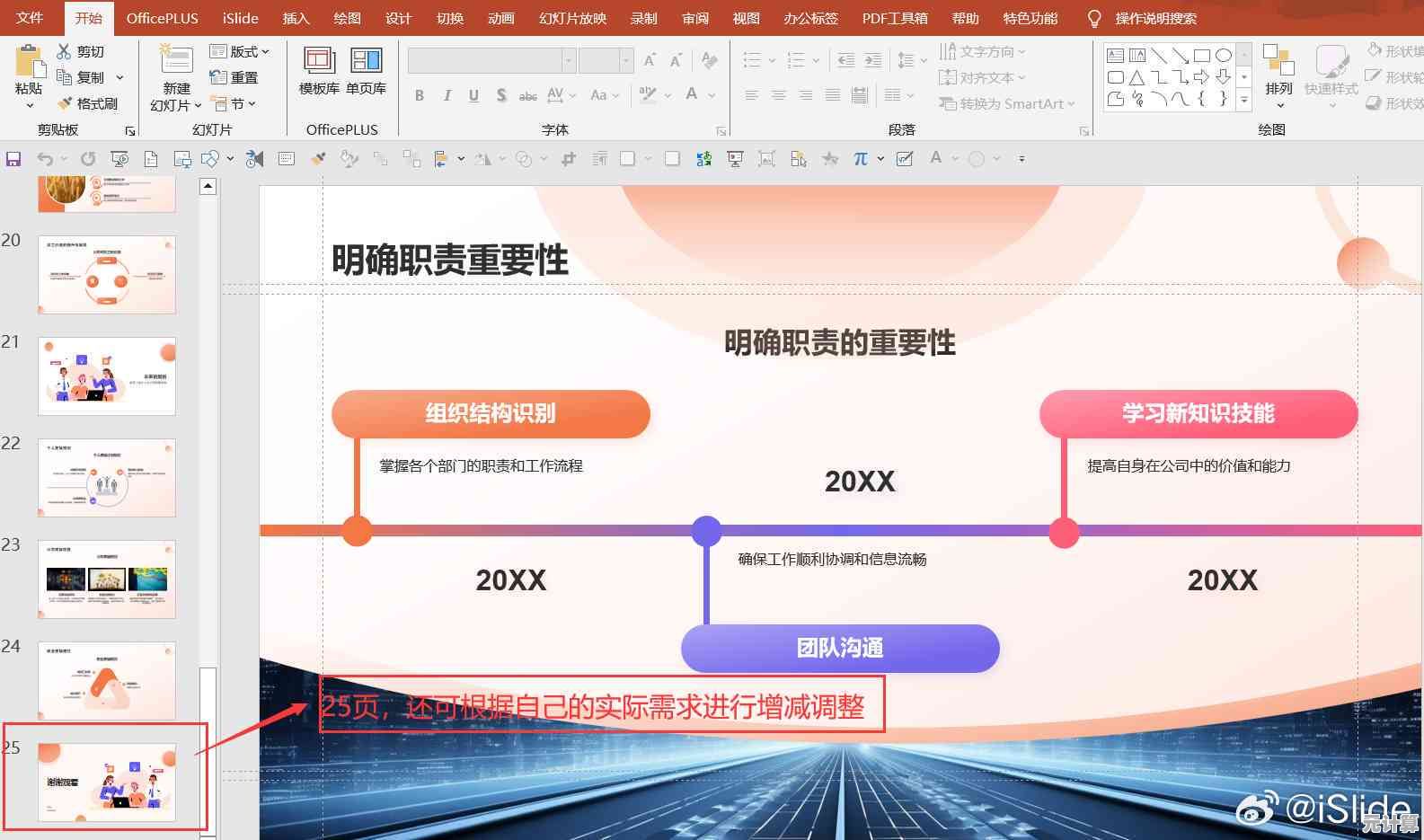
Task: Switch to the OfficePLUS tab
Action: pos(163,18)
